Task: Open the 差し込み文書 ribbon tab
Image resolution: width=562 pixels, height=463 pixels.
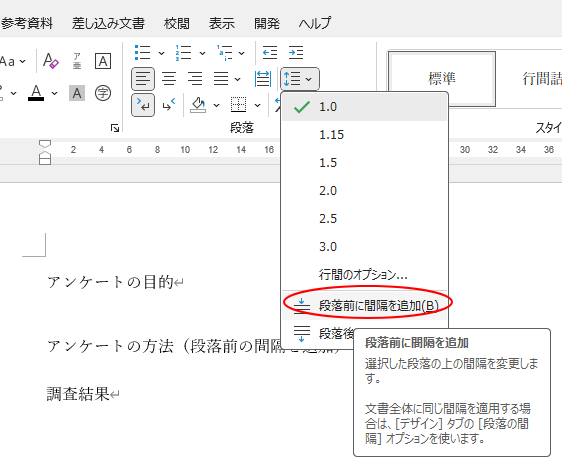Action: click(108, 24)
